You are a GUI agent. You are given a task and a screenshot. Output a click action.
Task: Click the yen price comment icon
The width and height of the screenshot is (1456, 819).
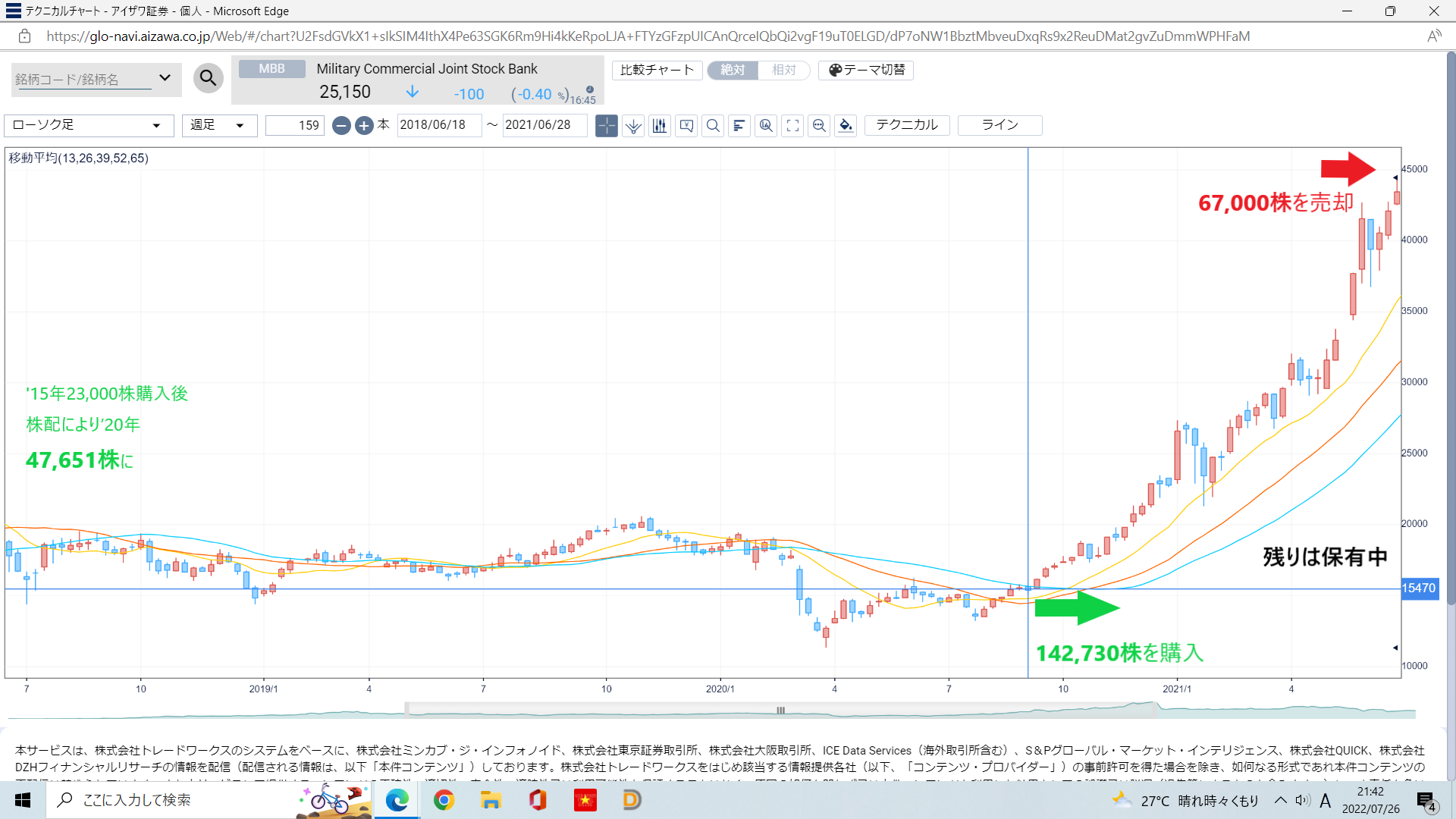[x=686, y=126]
